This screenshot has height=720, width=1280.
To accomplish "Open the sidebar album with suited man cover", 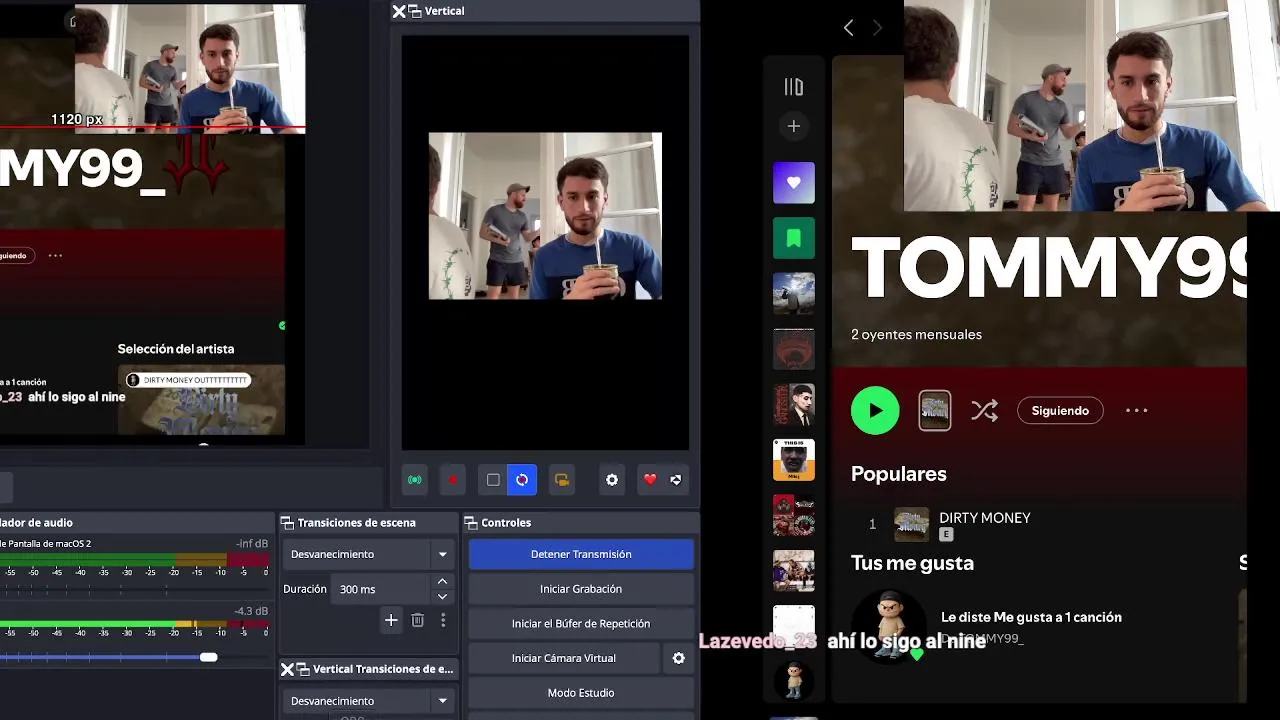I will pos(794,404).
